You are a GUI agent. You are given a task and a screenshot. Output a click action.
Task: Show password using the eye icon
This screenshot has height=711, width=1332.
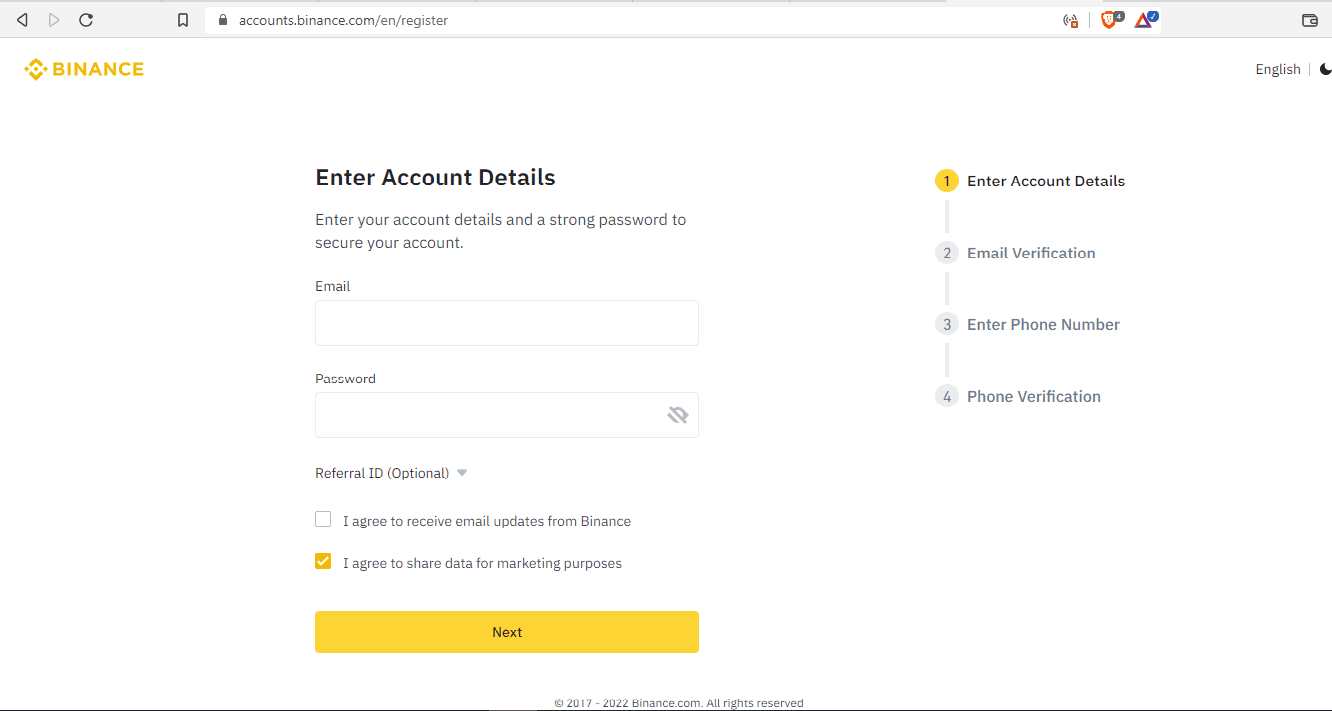pyautogui.click(x=677, y=415)
